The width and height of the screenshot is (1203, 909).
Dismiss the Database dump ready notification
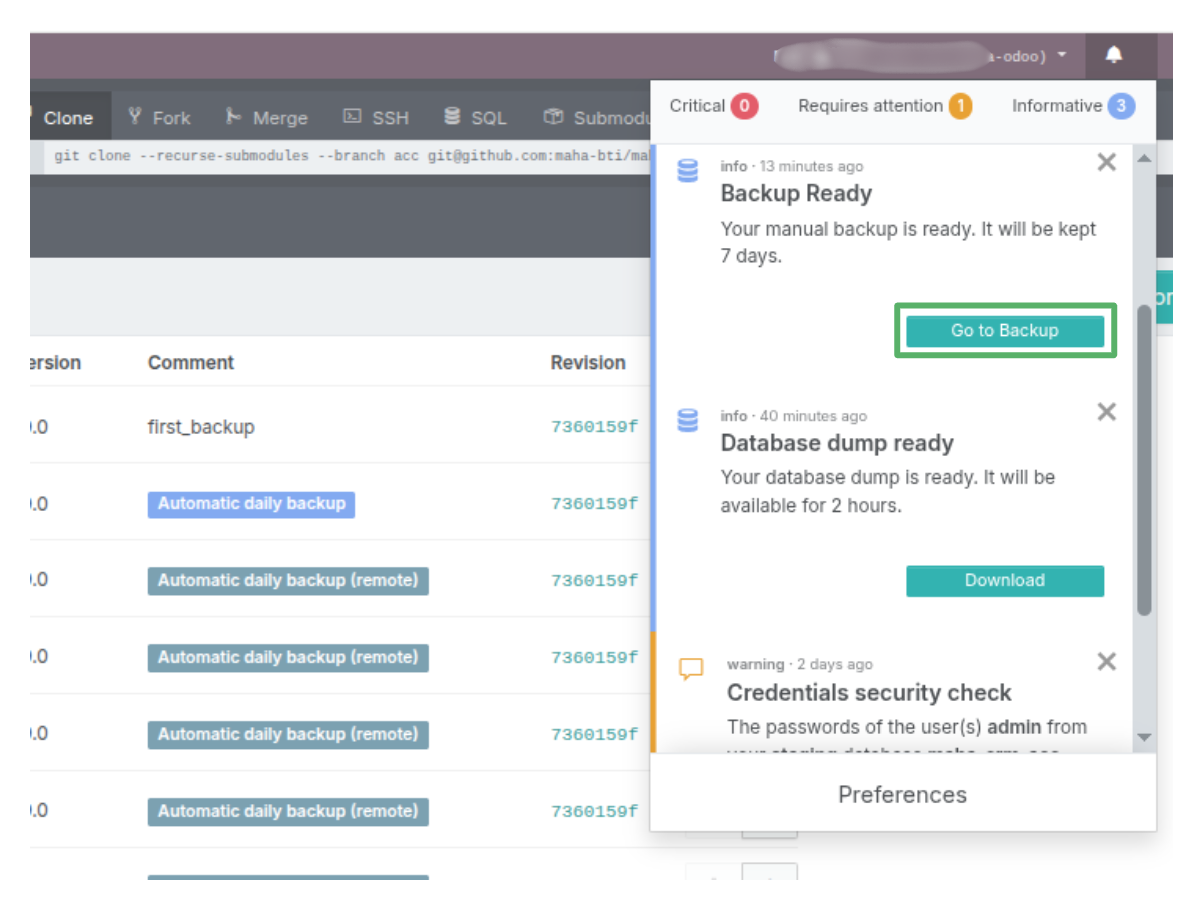click(x=1106, y=412)
